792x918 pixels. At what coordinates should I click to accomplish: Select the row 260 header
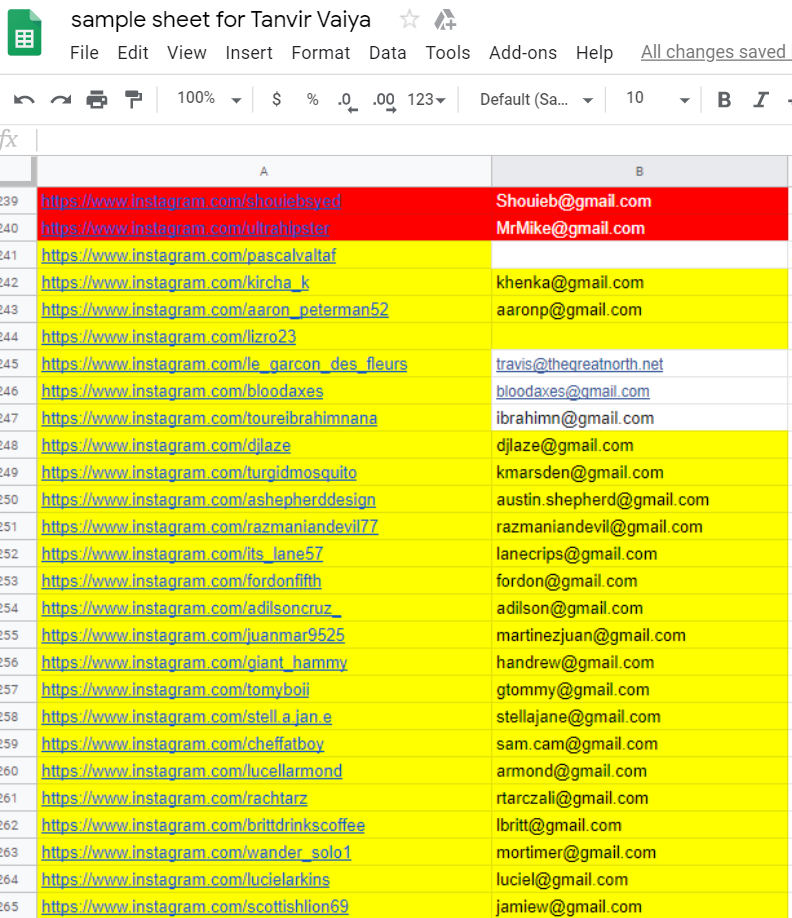point(18,771)
